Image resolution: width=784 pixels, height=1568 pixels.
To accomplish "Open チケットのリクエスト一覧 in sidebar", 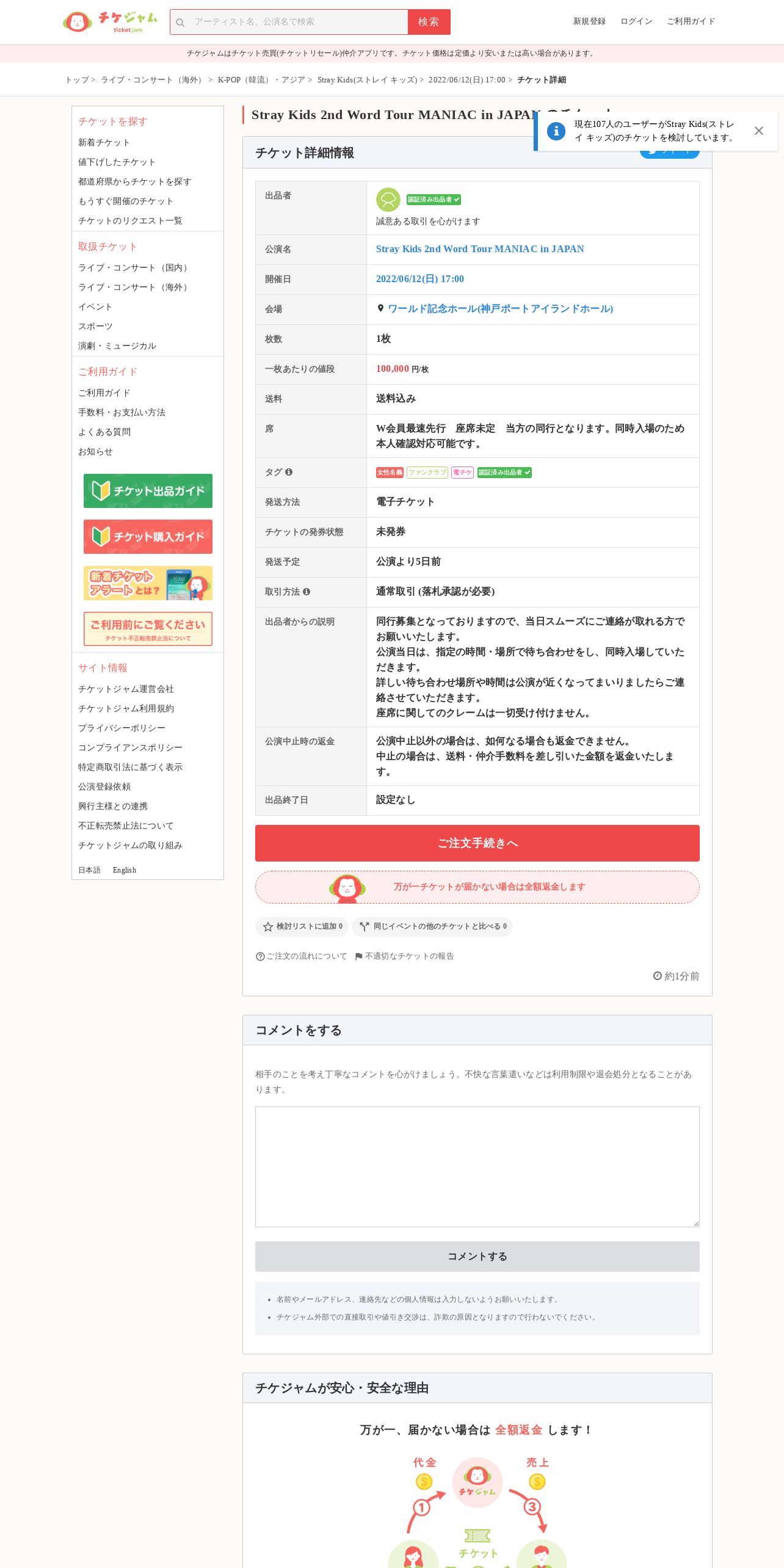I will coord(130,220).
